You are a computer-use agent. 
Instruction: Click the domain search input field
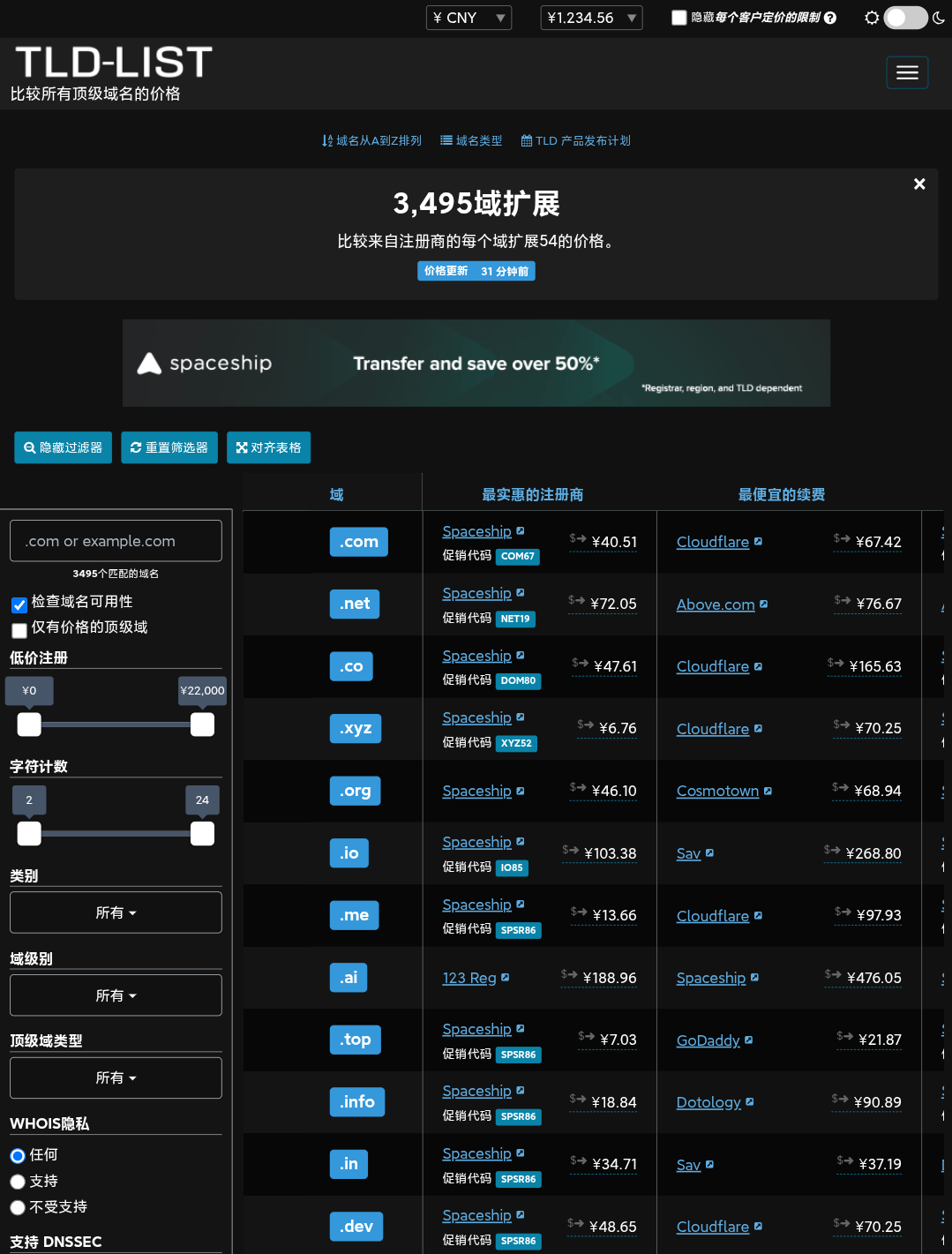coord(116,540)
